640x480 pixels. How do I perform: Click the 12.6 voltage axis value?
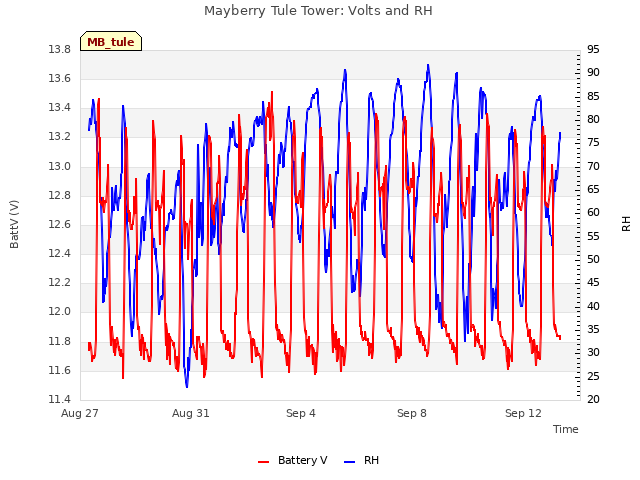coord(60,224)
